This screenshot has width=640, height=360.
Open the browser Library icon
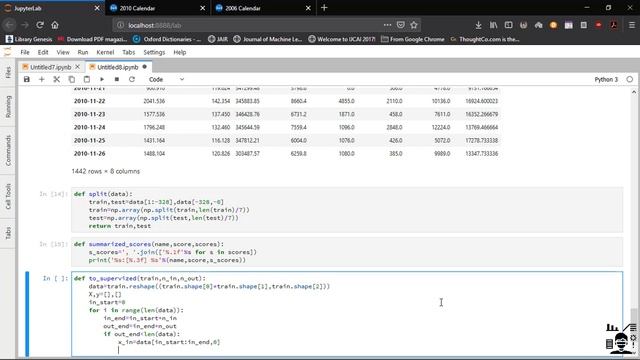(493, 25)
